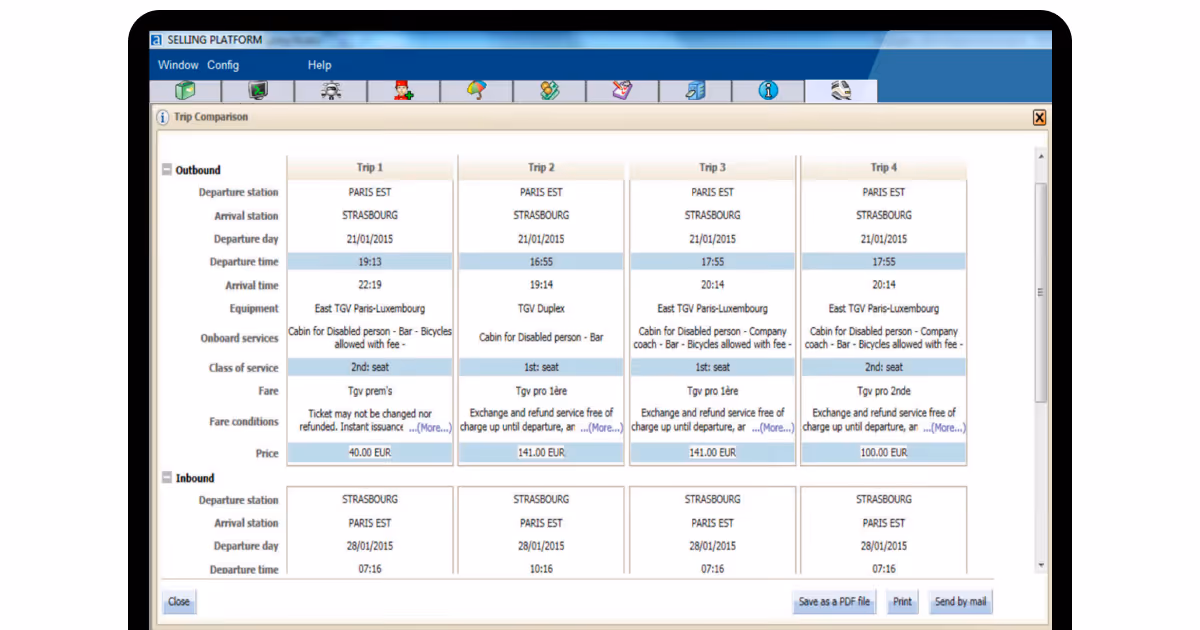The image size is (1200, 630).
Task: Click the 19:14 arrival time cell
Action: (x=541, y=285)
